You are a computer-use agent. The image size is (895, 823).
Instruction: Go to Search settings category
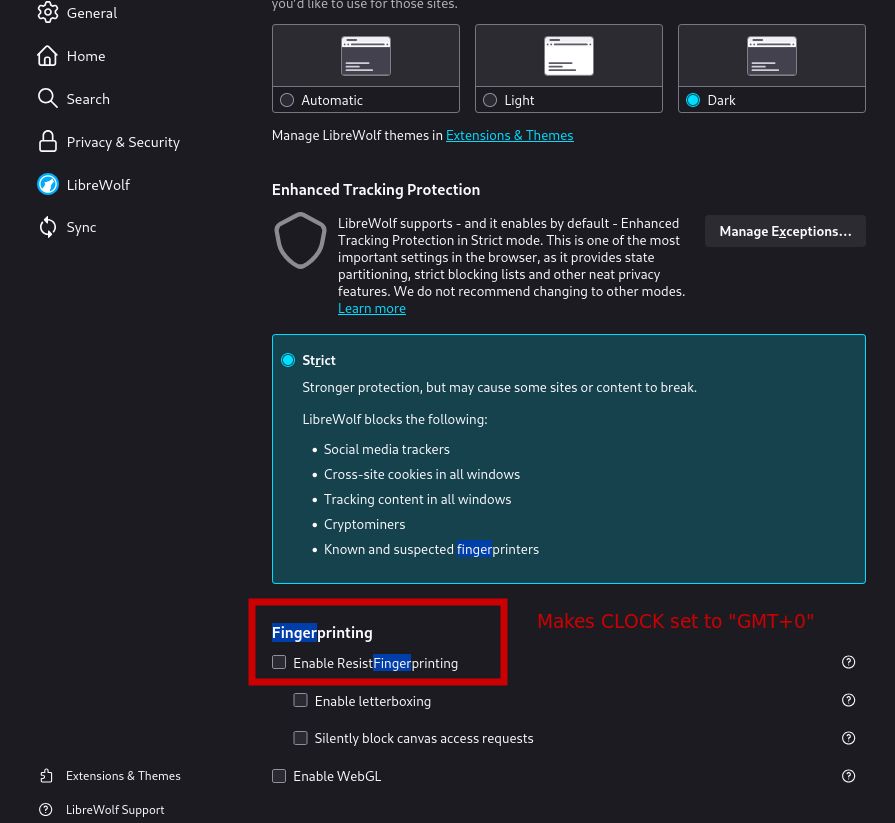(88, 99)
